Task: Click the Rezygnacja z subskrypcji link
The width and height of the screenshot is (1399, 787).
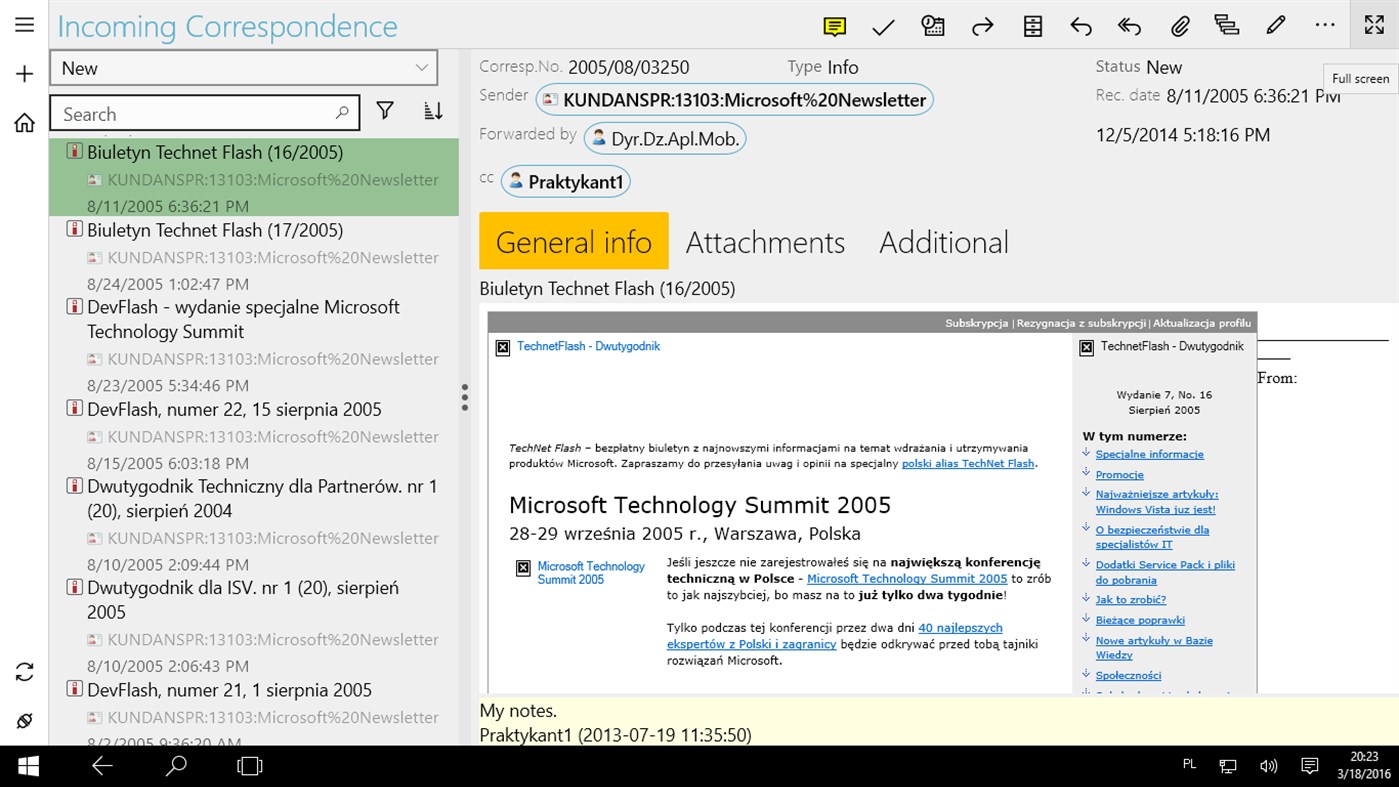Action: coord(1081,323)
